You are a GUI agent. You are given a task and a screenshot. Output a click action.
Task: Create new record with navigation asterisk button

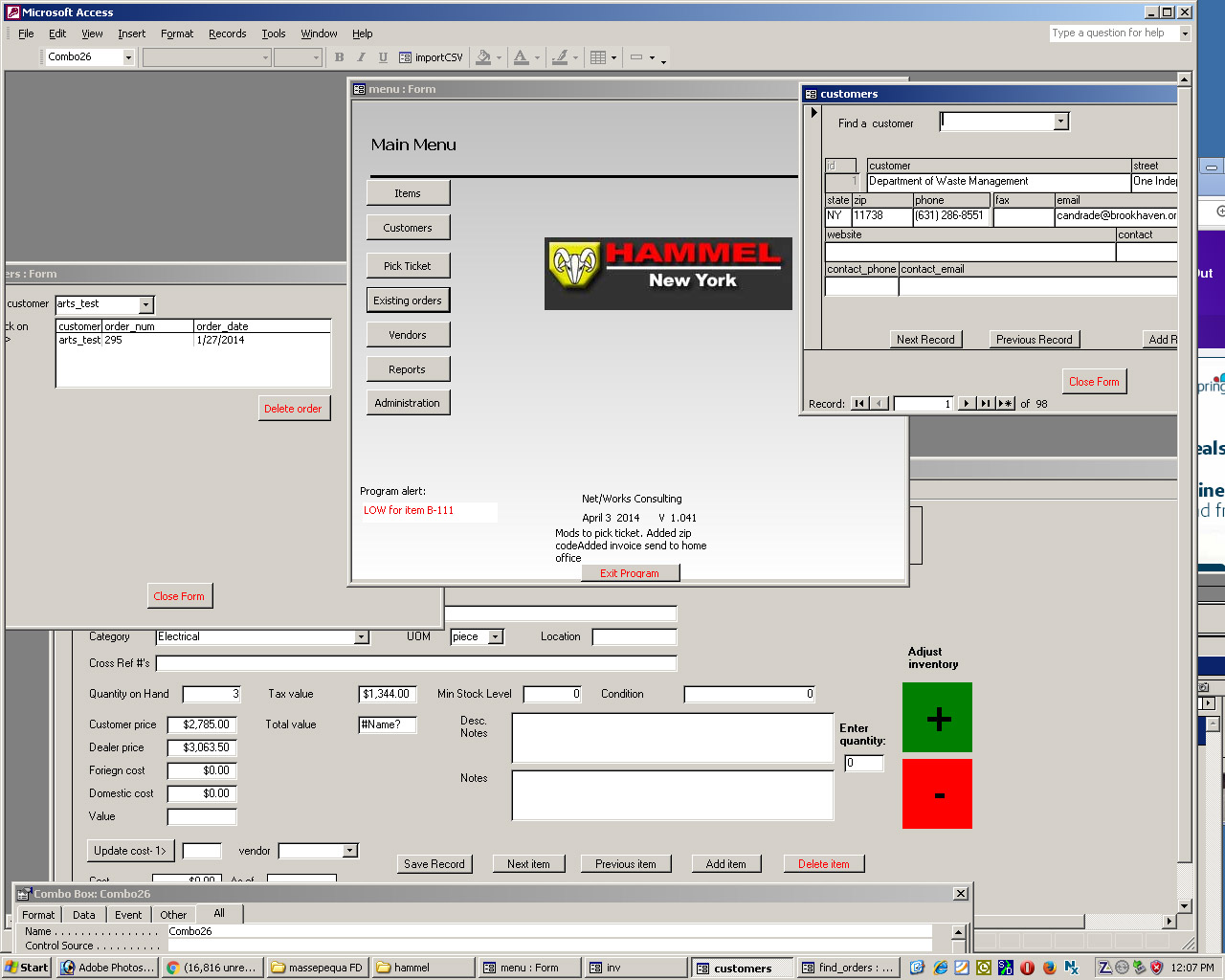tap(1005, 404)
